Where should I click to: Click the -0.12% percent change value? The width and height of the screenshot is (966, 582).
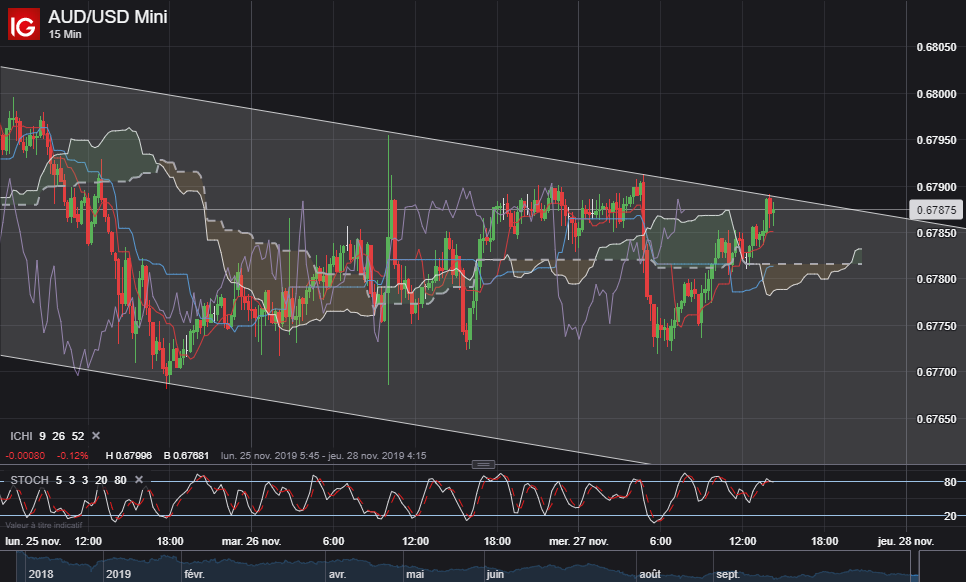click(72, 456)
